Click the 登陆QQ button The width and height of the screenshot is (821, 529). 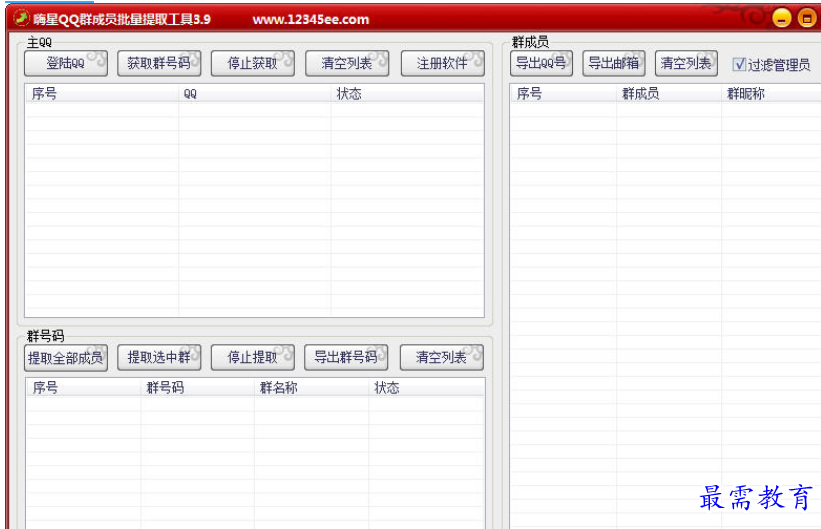coord(66,63)
